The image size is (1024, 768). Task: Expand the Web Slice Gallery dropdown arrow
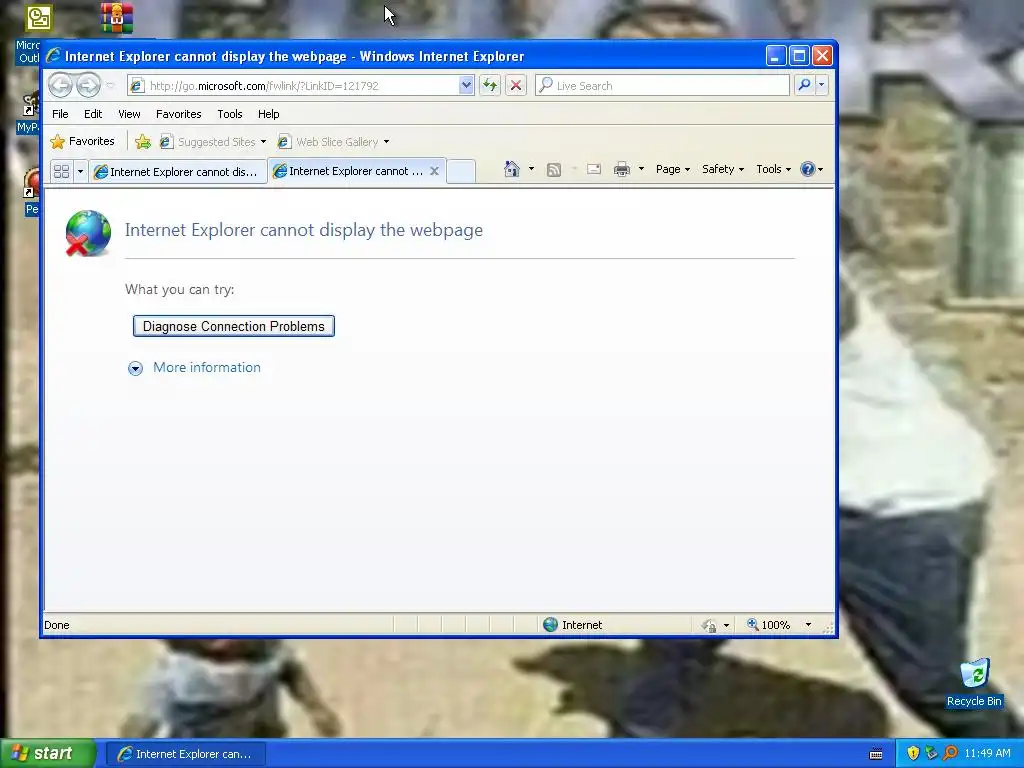(386, 142)
